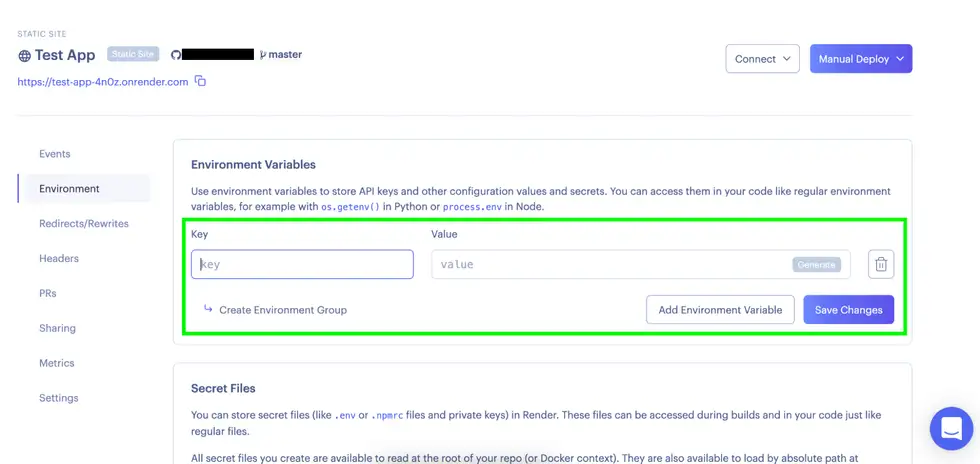
Task: Go to Events in sidebar
Action: coord(54,154)
